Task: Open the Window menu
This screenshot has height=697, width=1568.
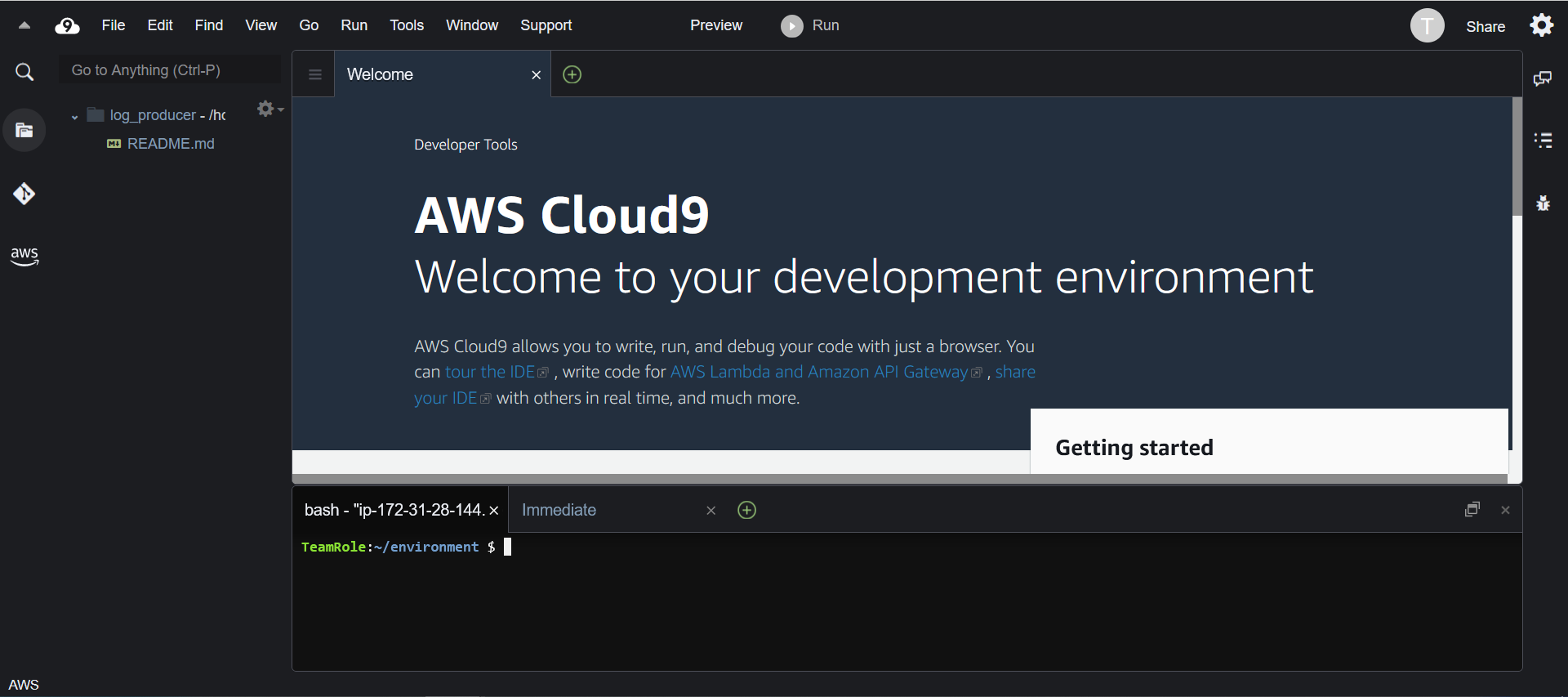Action: (x=472, y=25)
